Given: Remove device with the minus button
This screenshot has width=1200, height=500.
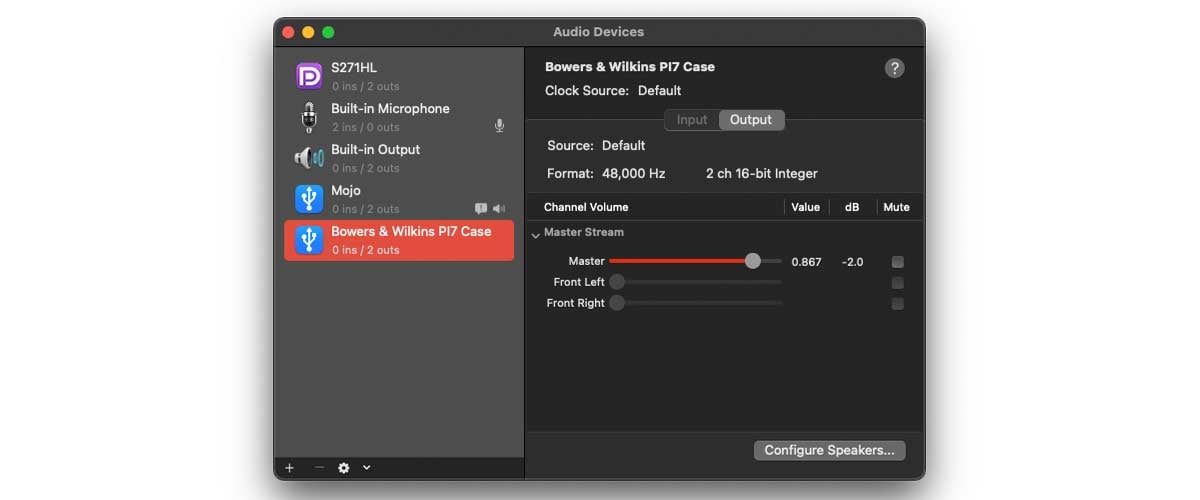Looking at the screenshot, I should click(319, 467).
